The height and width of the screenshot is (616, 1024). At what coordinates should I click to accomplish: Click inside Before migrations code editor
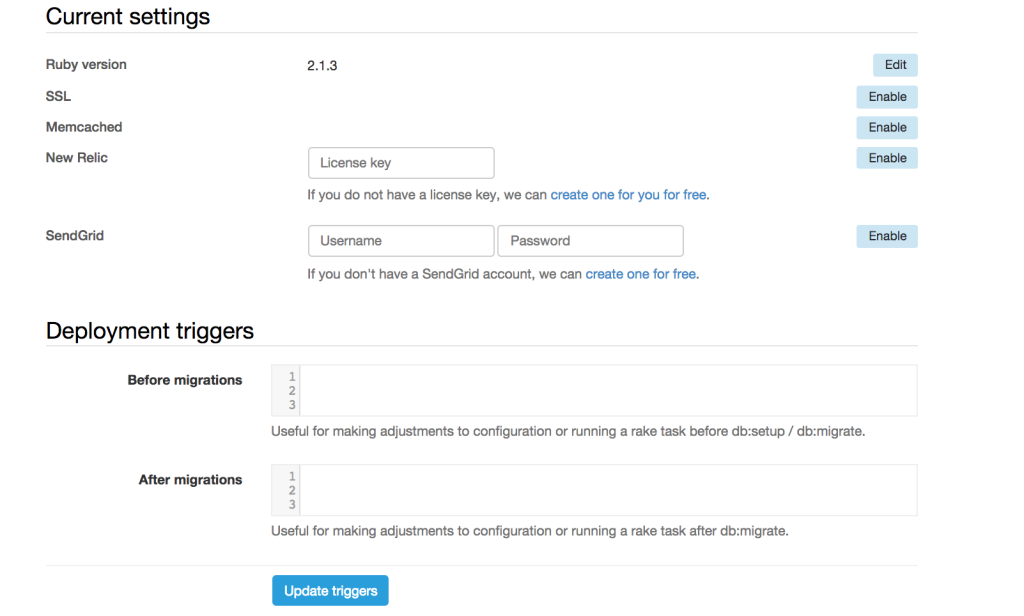[607, 390]
